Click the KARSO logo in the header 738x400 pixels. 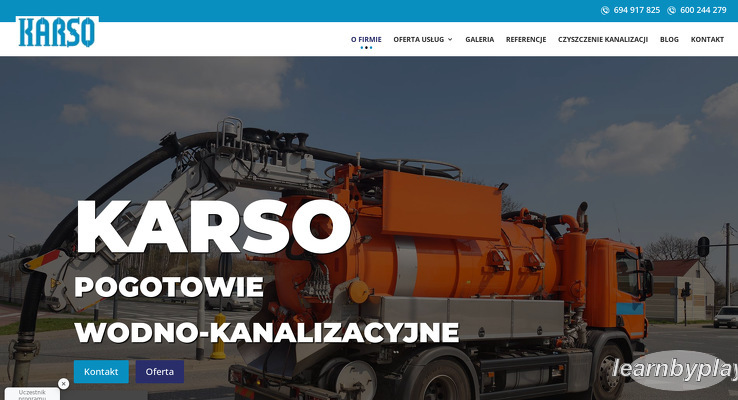[57, 33]
